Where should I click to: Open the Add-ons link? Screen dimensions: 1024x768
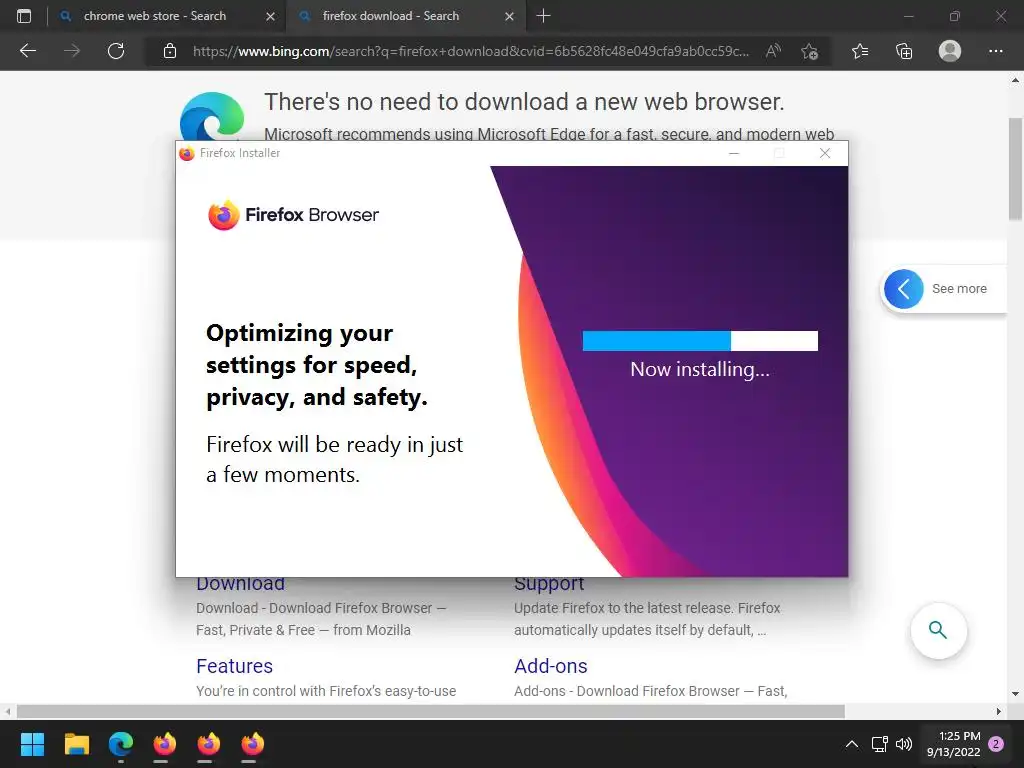coord(551,665)
